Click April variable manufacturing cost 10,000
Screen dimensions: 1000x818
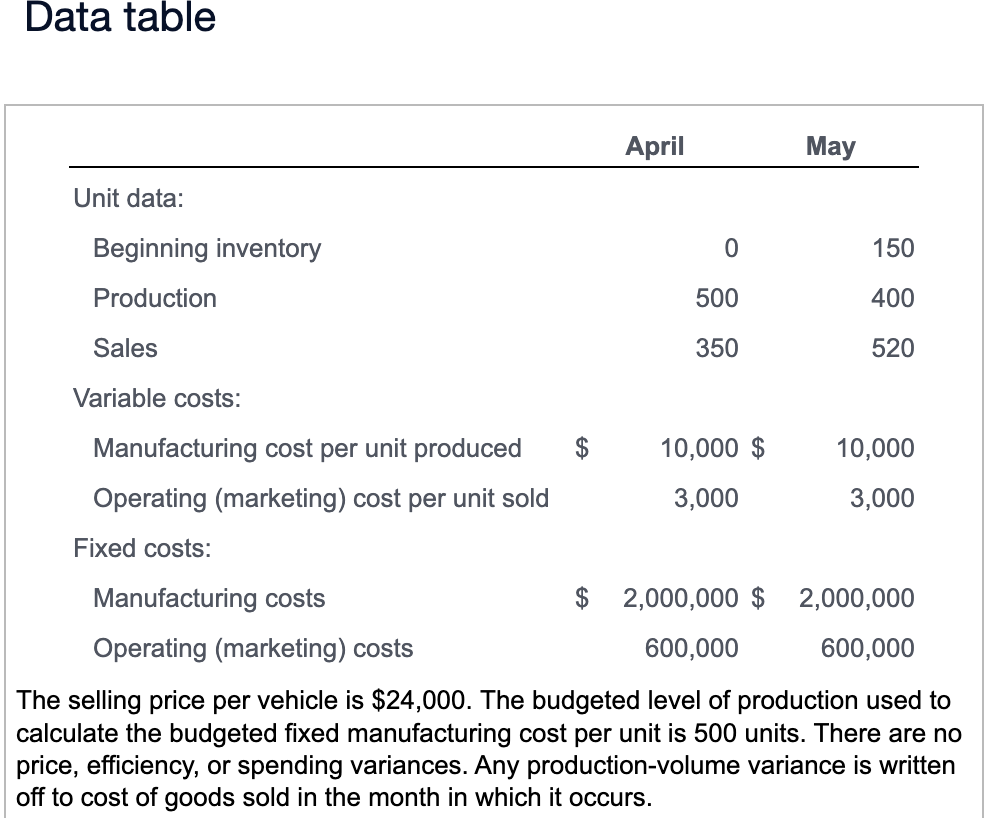[699, 448]
